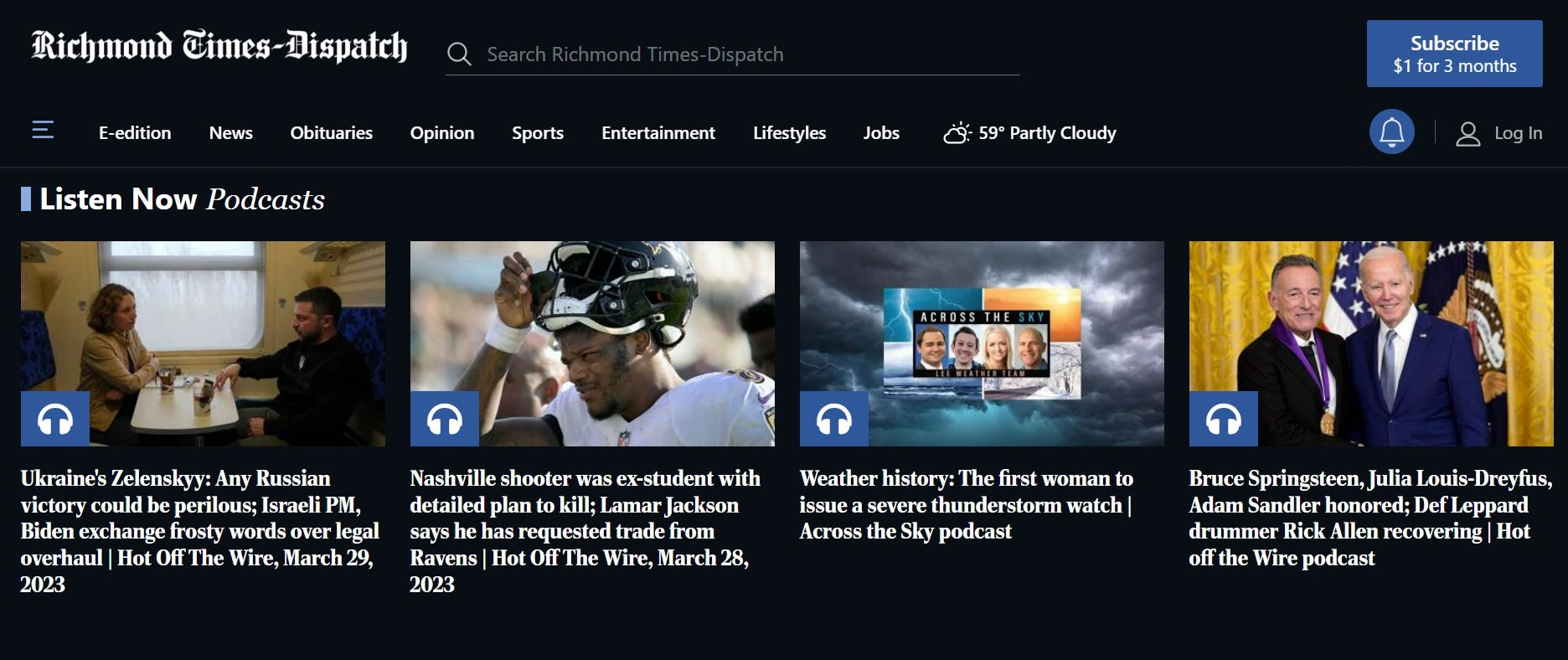
Task: Play the Bruce Springsteen podcast headphone icon
Action: tap(1224, 419)
